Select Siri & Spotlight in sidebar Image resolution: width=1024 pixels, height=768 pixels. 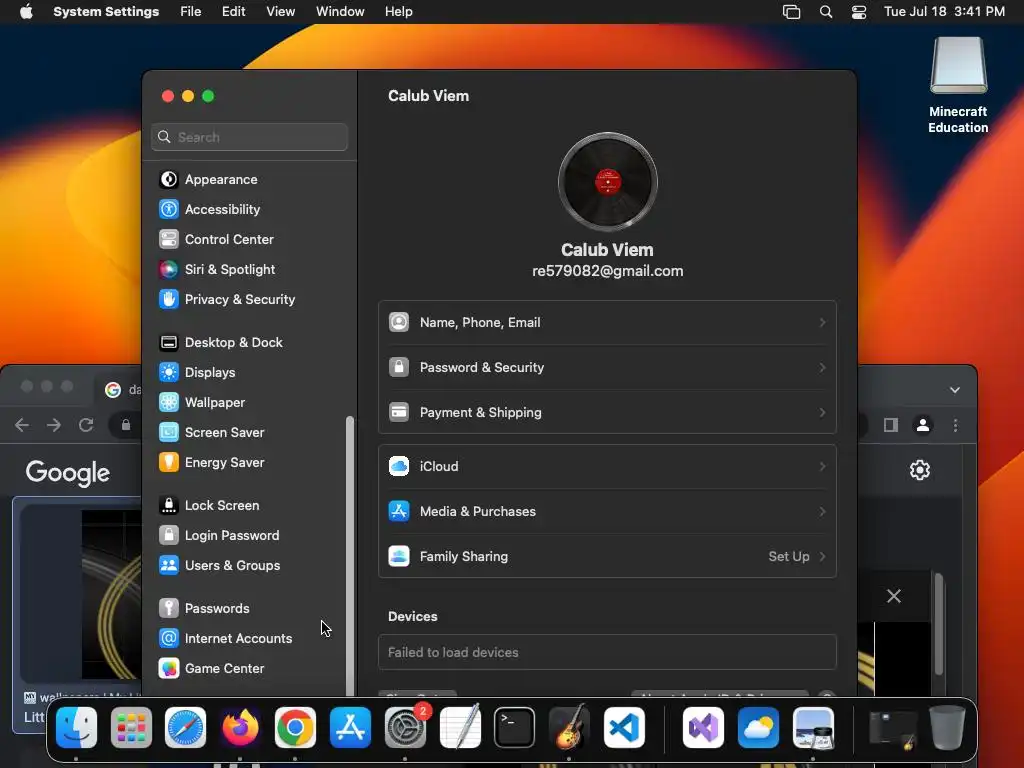pos(217,270)
